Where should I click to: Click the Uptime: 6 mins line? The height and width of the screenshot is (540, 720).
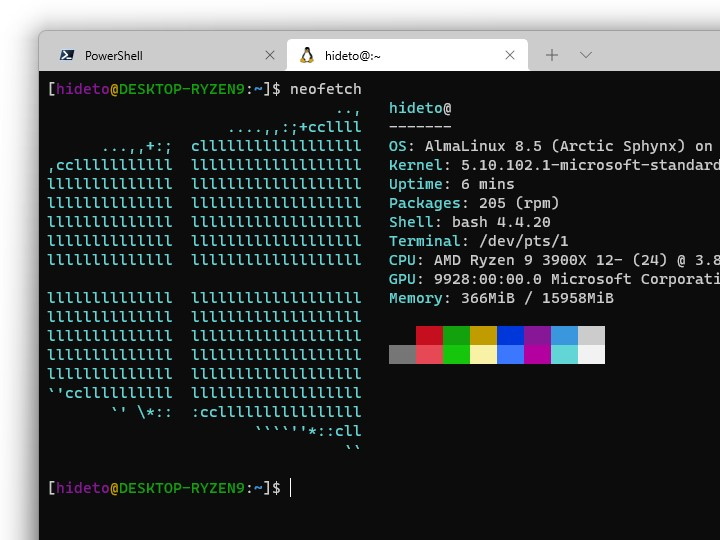click(x=451, y=184)
